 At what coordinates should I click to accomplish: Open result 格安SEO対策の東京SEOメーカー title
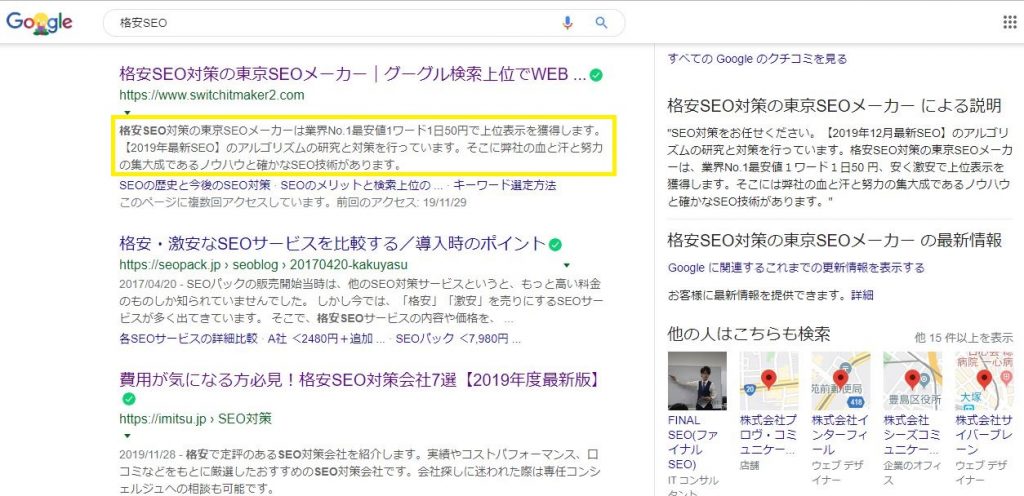tap(353, 74)
